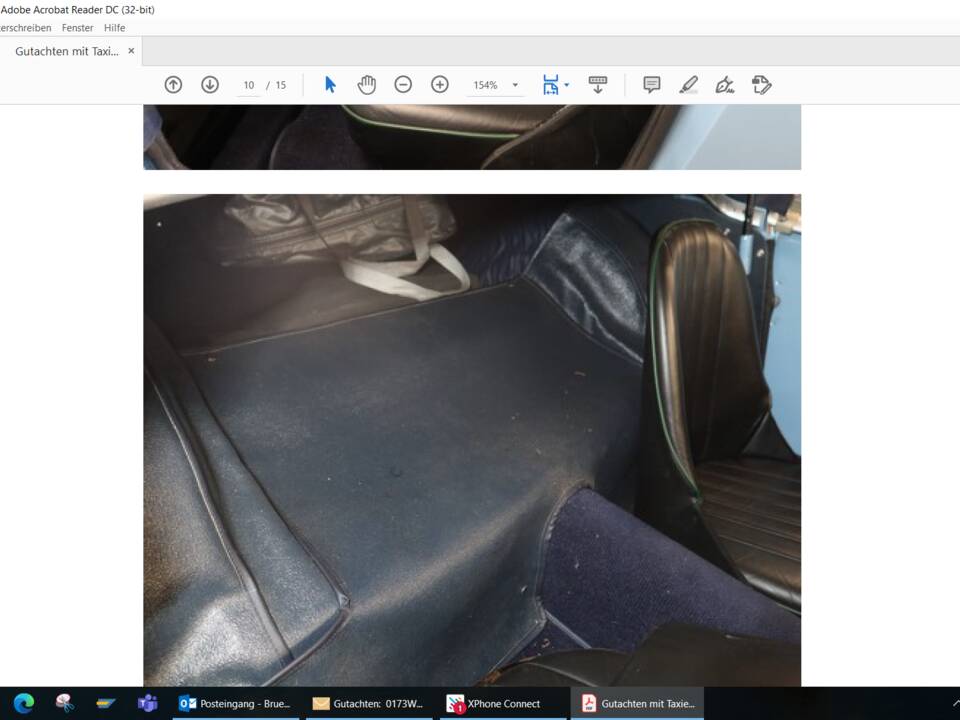Activate the selection arrow tool
960x720 pixels.
click(330, 85)
